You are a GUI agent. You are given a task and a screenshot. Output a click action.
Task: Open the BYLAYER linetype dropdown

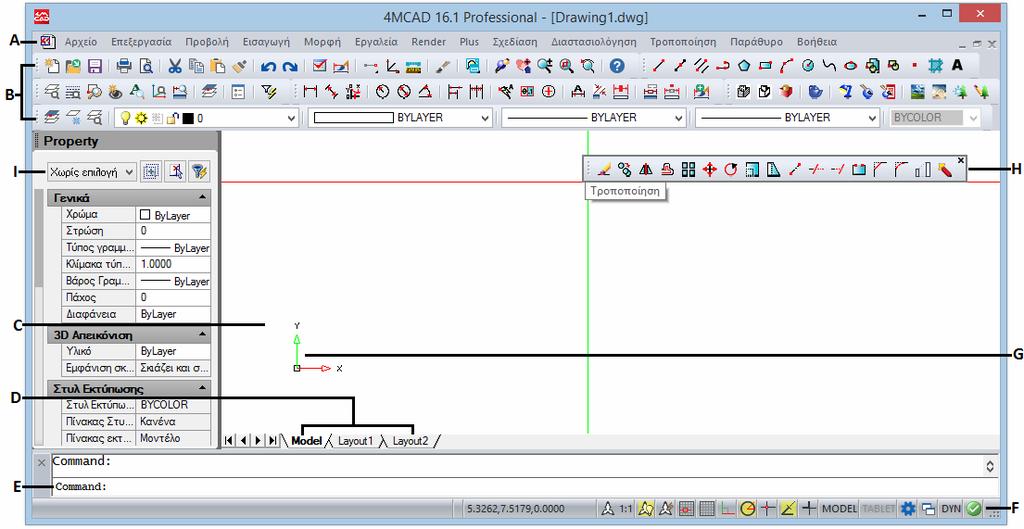coord(679,118)
